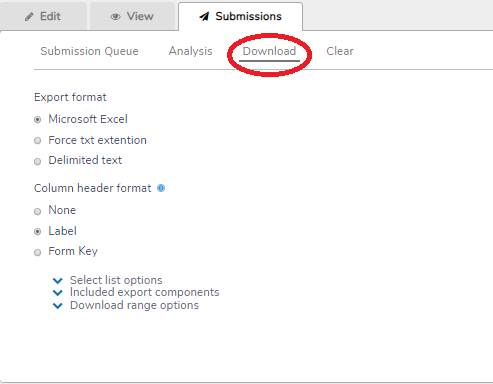The image size is (493, 384).
Task: Choose Force txt extention export format
Action: tap(38, 141)
